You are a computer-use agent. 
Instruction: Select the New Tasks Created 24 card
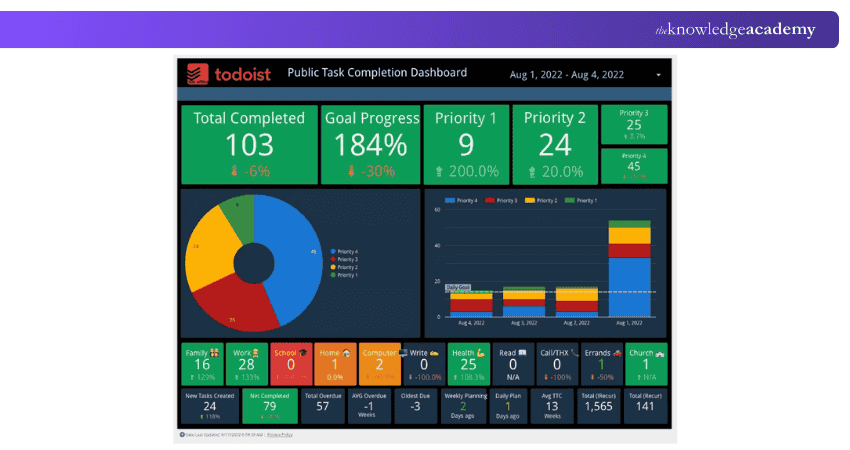click(210, 406)
